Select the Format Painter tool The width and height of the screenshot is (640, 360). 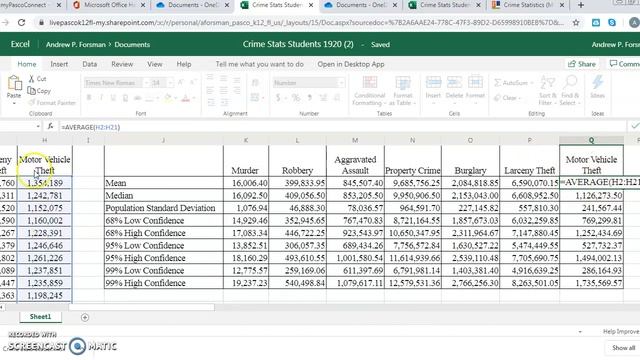52,102
